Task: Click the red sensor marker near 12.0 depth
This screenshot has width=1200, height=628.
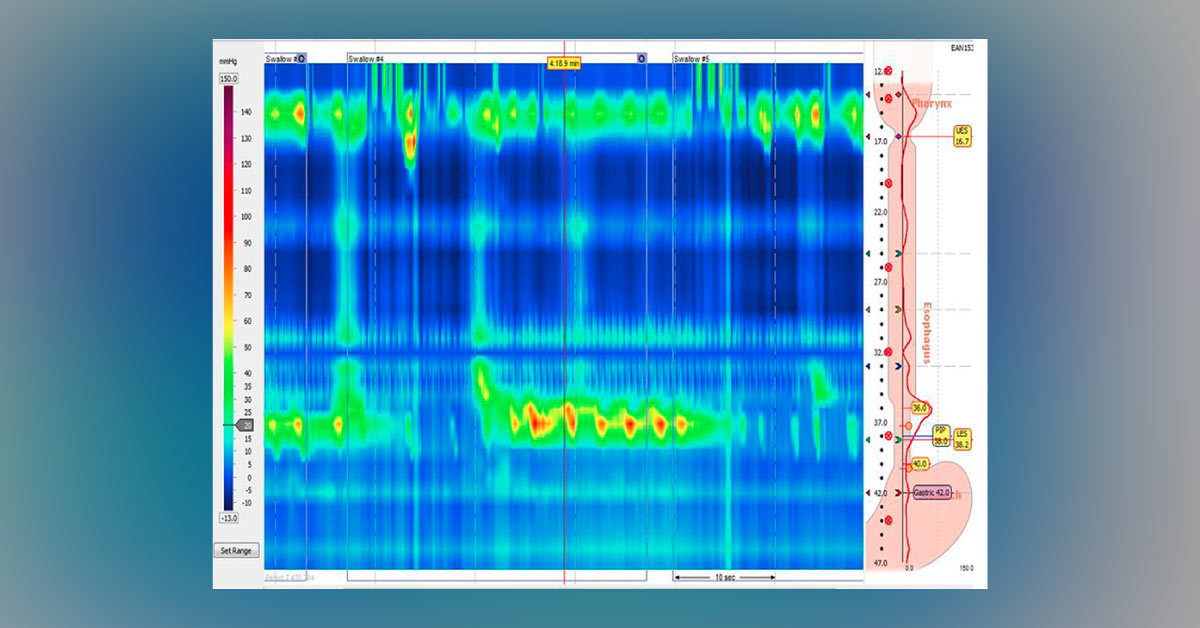Action: 888,71
